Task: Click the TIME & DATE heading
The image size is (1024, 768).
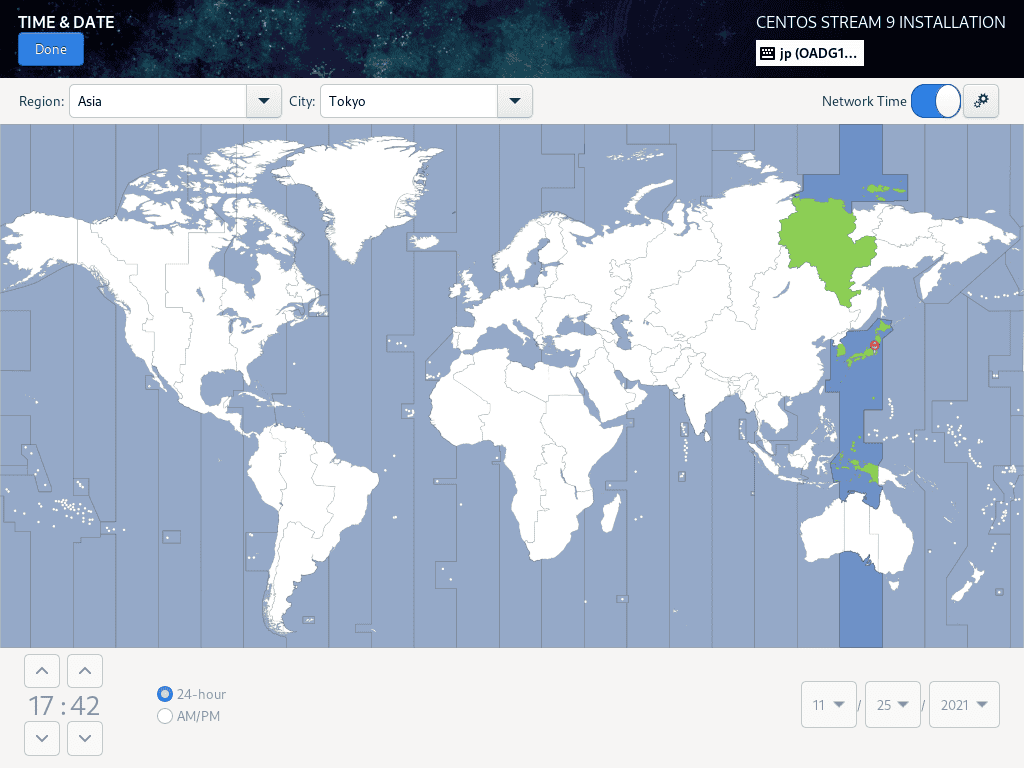Action: [66, 22]
